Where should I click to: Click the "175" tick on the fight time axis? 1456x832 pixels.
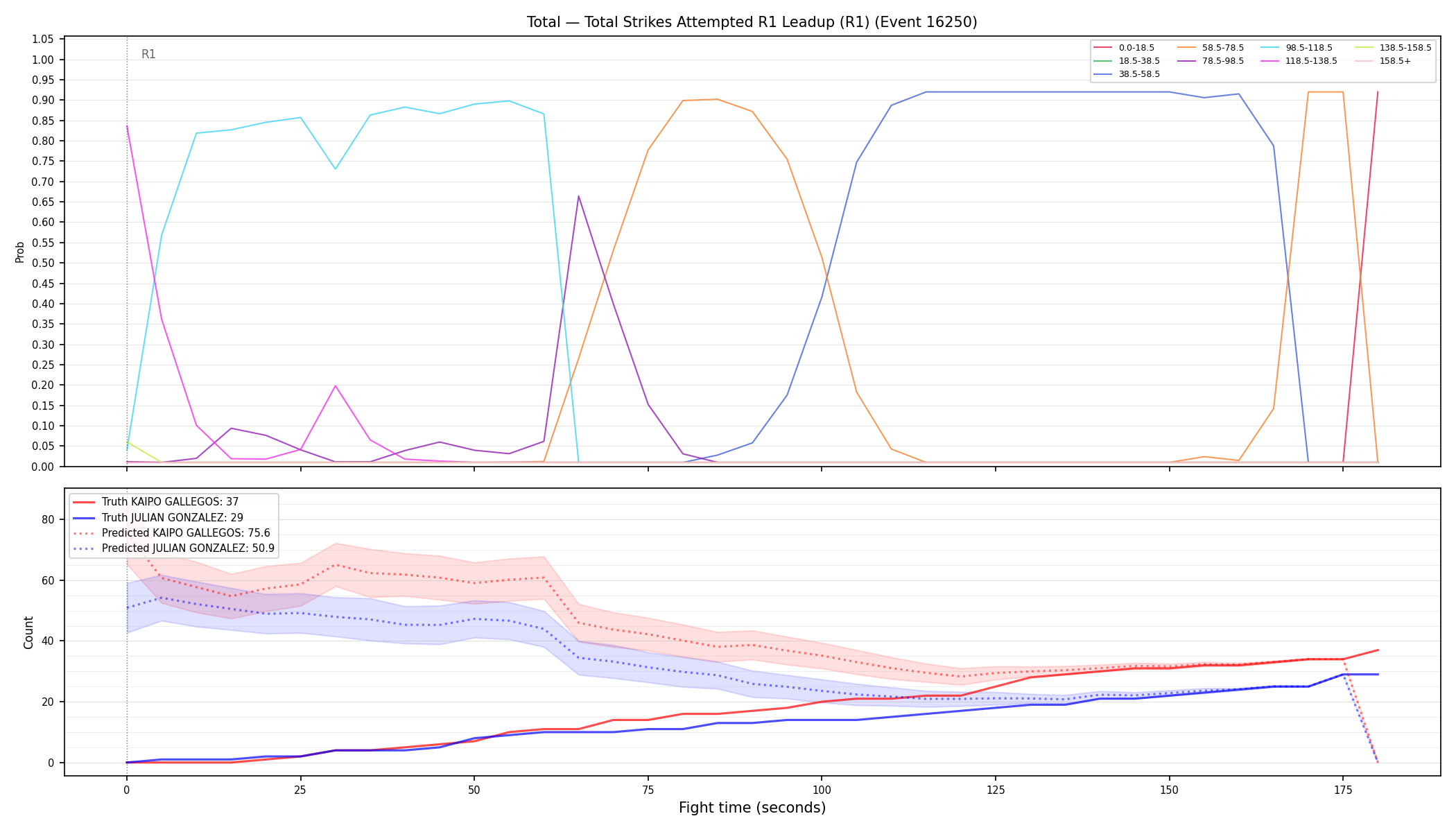(1343, 790)
